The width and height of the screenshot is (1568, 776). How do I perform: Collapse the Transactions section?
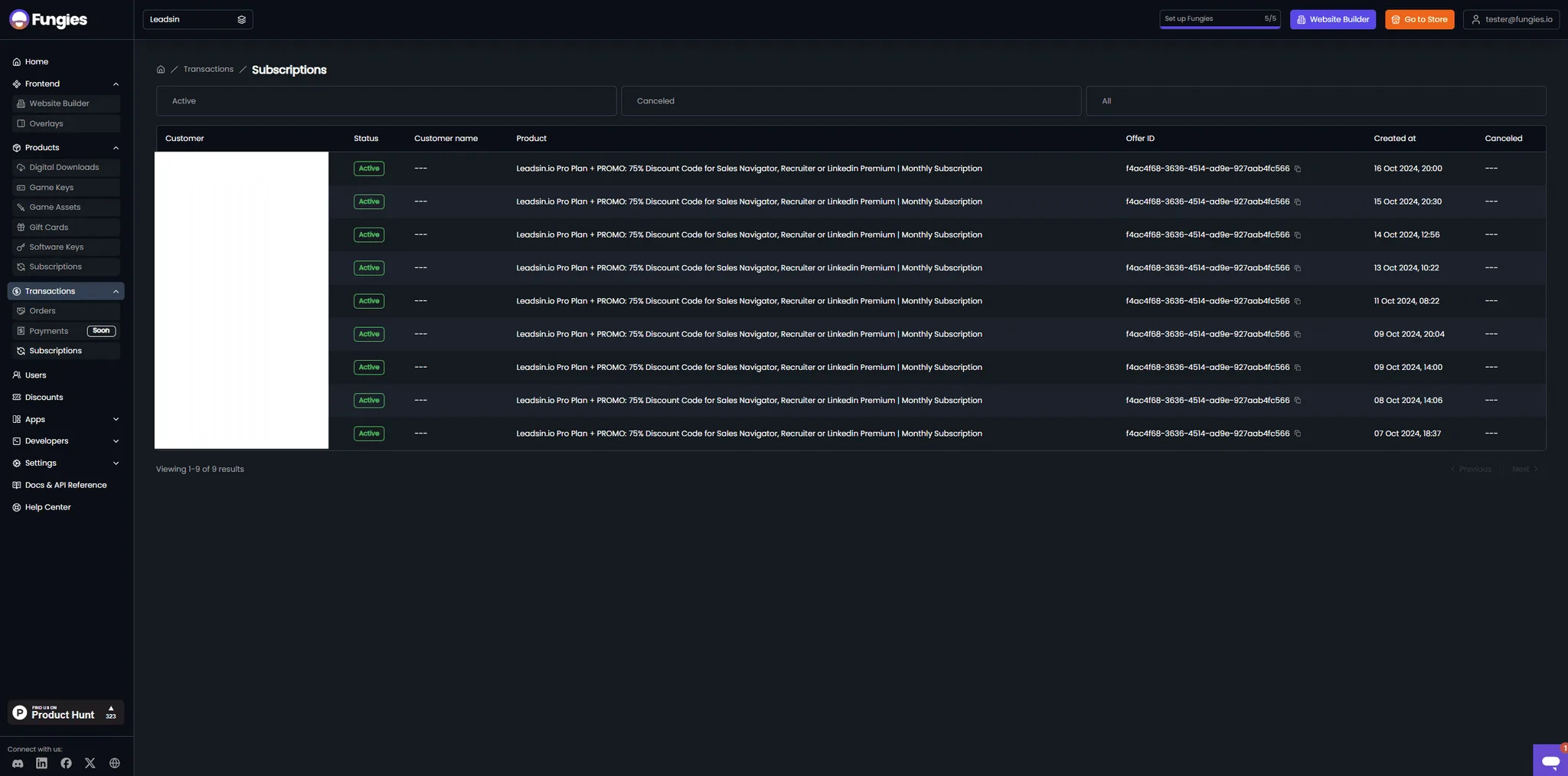tap(116, 291)
